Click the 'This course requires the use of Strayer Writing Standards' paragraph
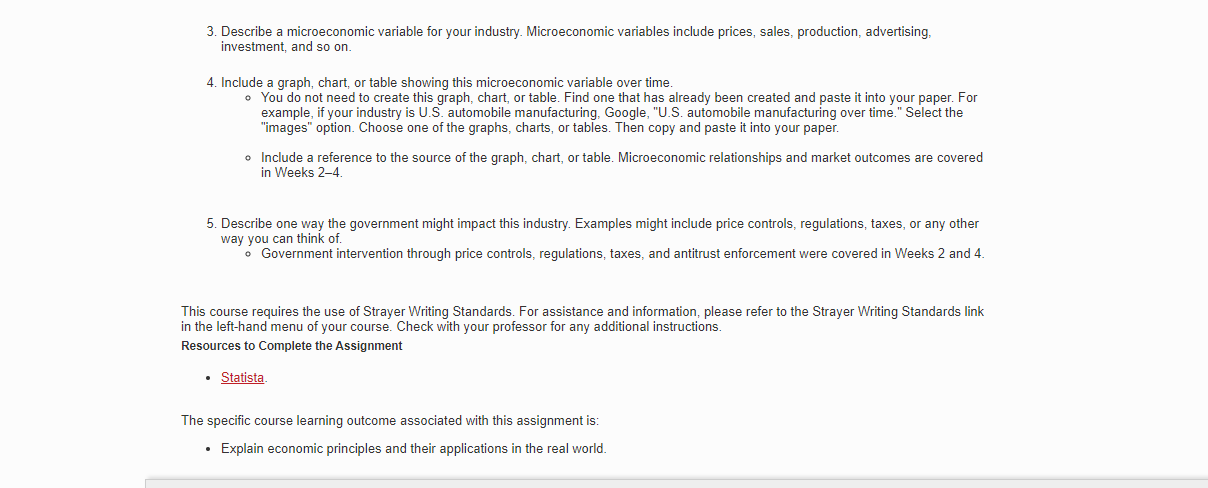 tap(582, 319)
